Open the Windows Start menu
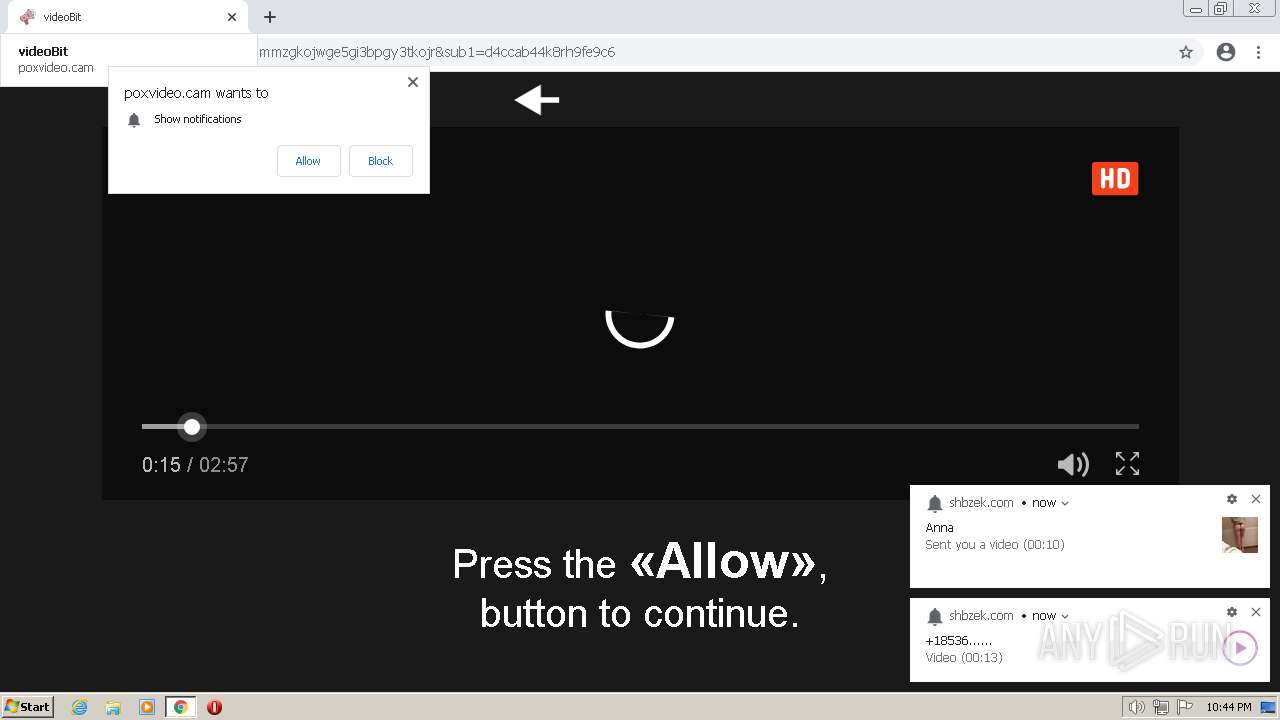Image resolution: width=1280 pixels, height=720 pixels. [28, 706]
